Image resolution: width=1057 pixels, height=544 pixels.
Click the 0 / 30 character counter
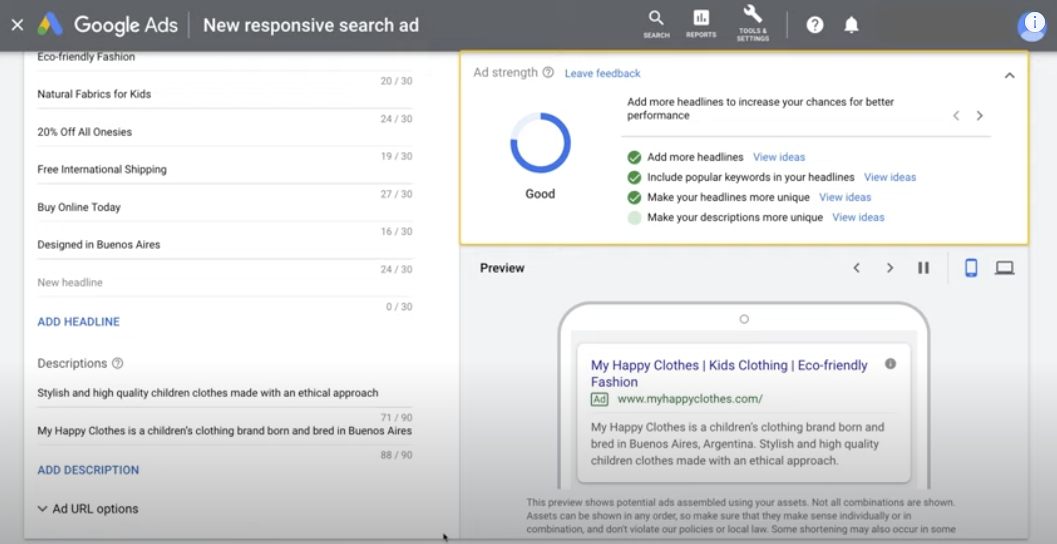[x=399, y=307]
